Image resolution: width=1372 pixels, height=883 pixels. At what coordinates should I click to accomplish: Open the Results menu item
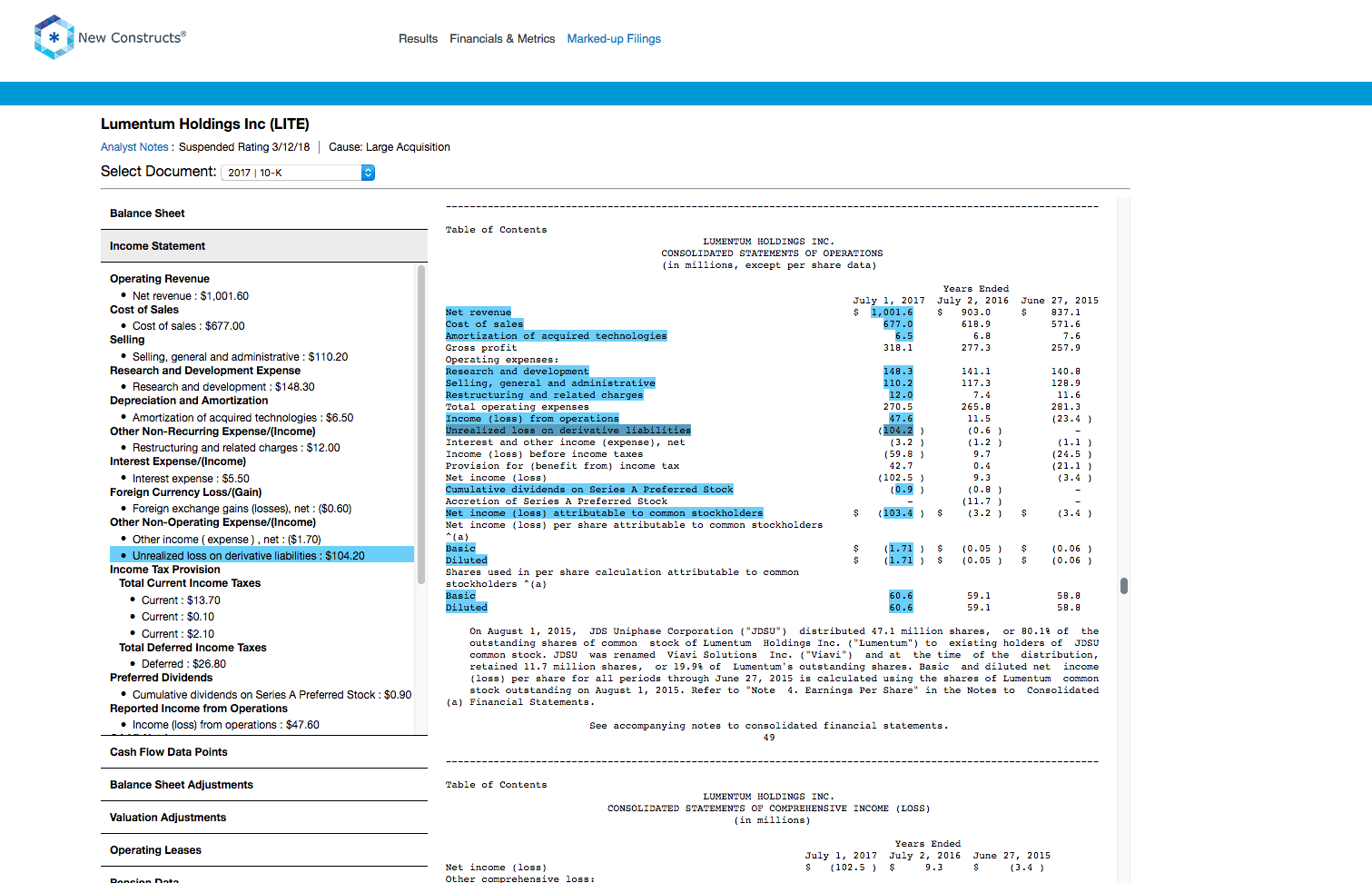pos(418,39)
